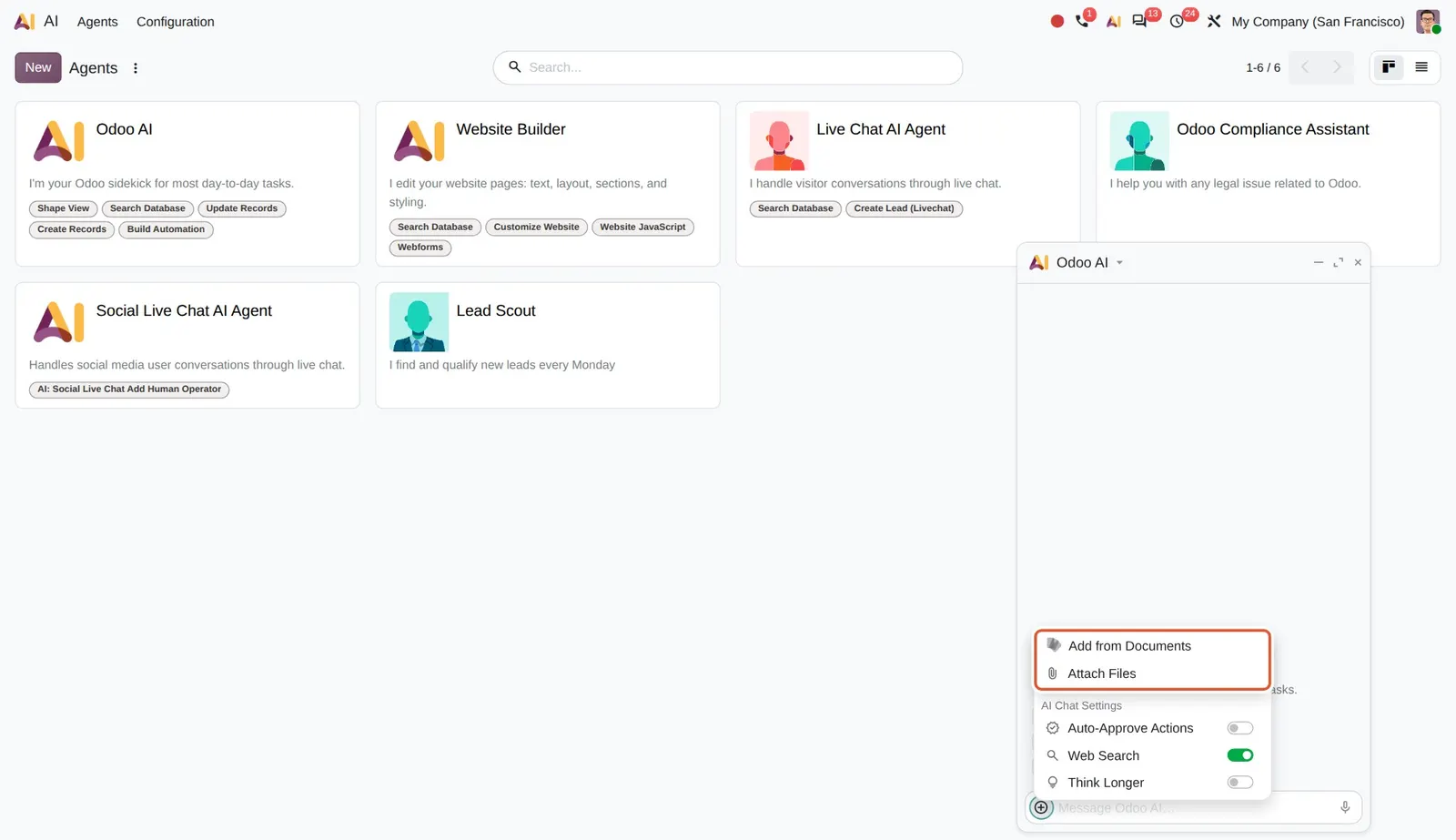Click the Build Automation tag
Screen dimensions: 1456x840
pyautogui.click(x=166, y=229)
